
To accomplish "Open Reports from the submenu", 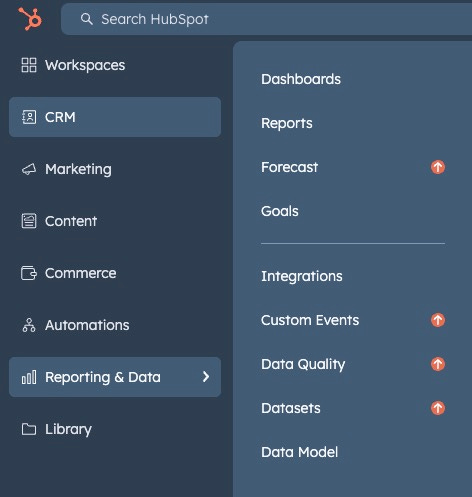I will [287, 123].
